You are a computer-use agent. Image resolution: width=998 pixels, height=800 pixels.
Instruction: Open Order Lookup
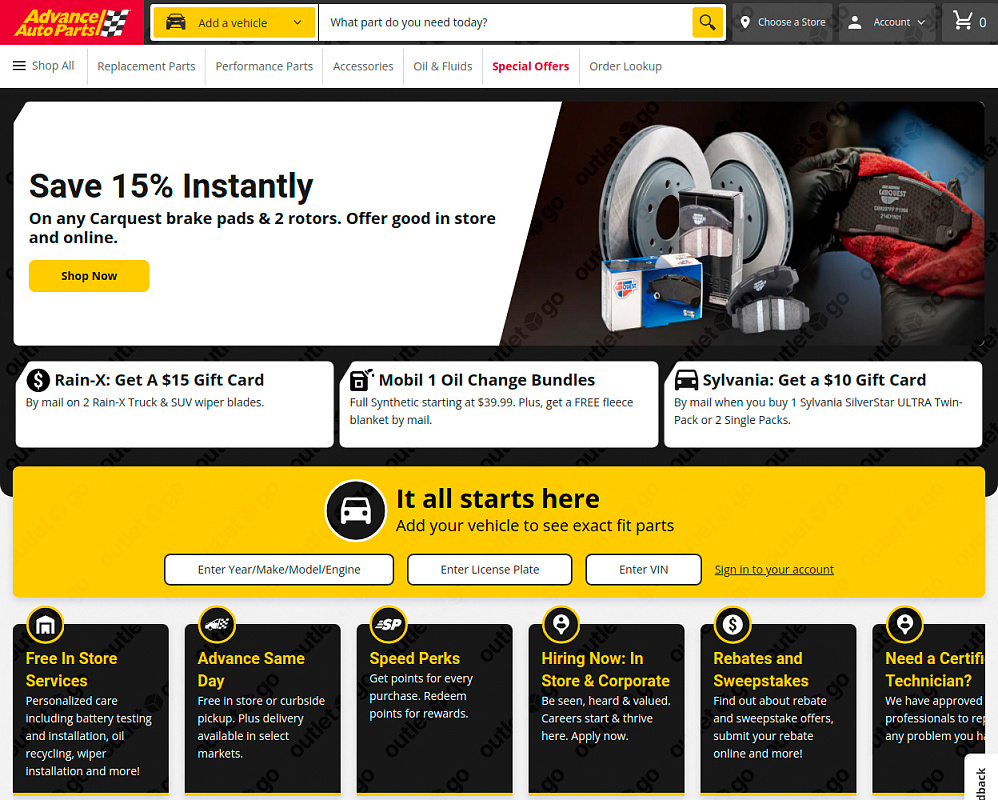pyautogui.click(x=626, y=66)
